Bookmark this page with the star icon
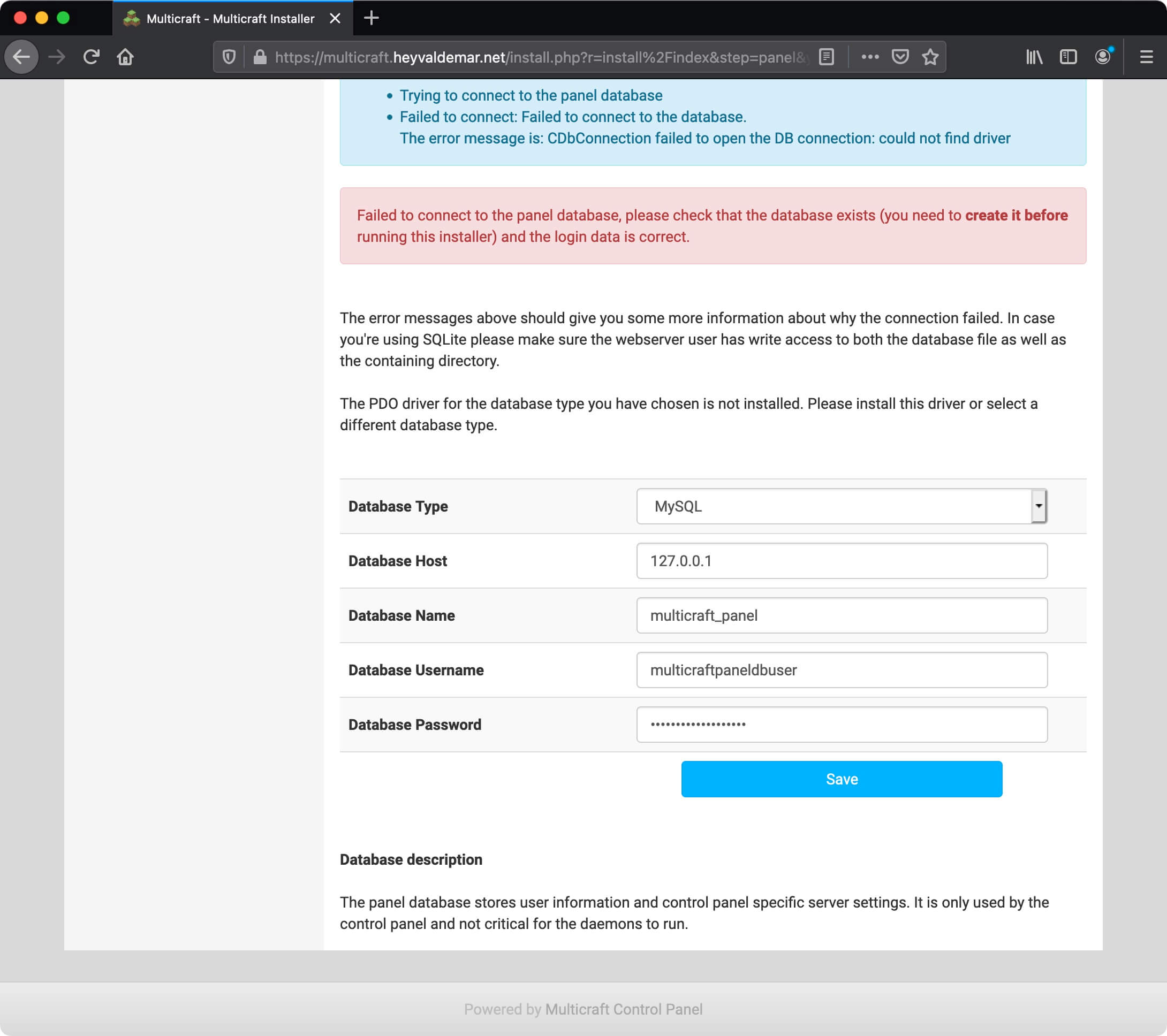The width and height of the screenshot is (1167, 1036). point(930,57)
